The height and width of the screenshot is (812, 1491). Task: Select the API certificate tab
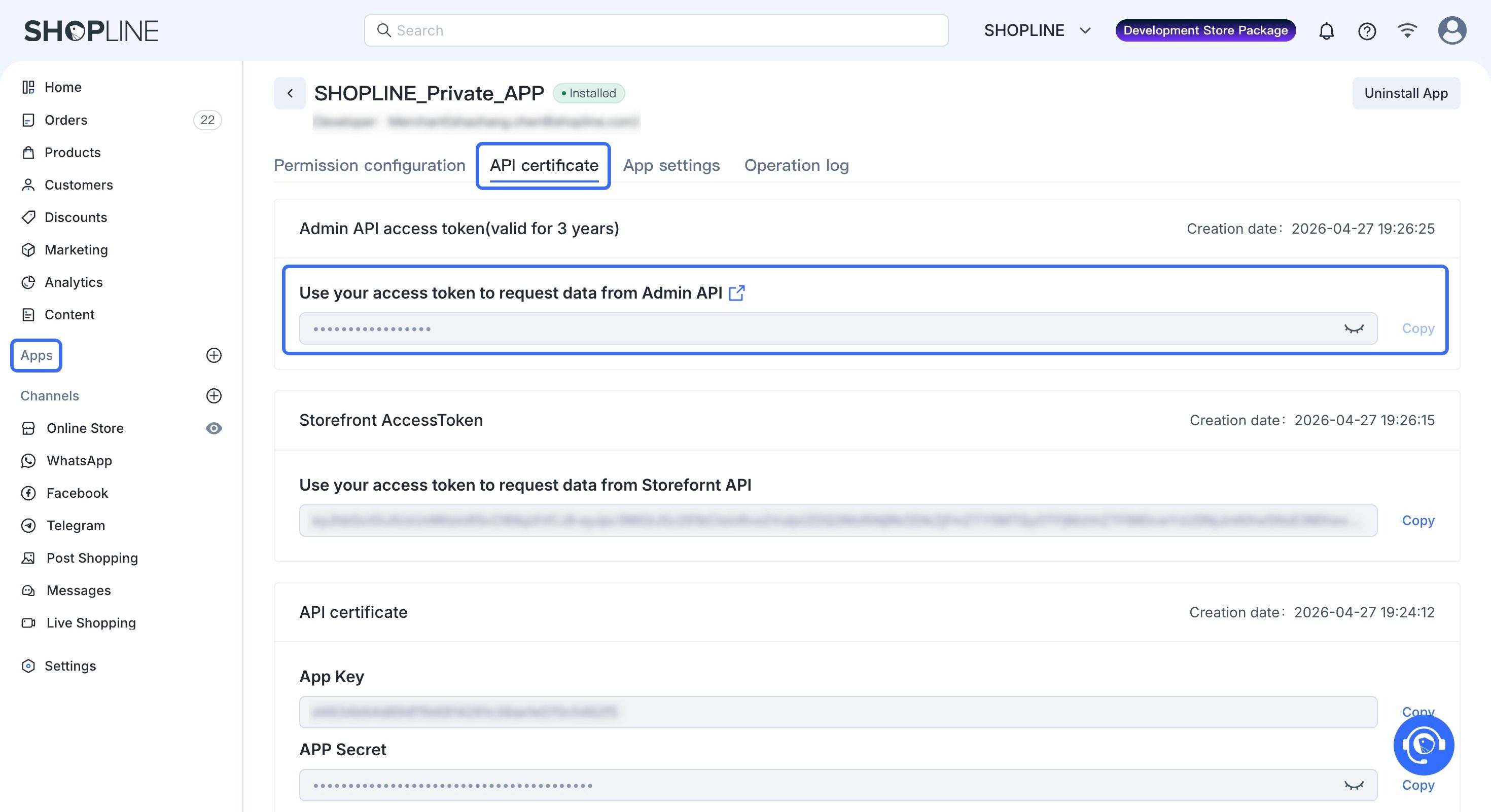coord(544,165)
